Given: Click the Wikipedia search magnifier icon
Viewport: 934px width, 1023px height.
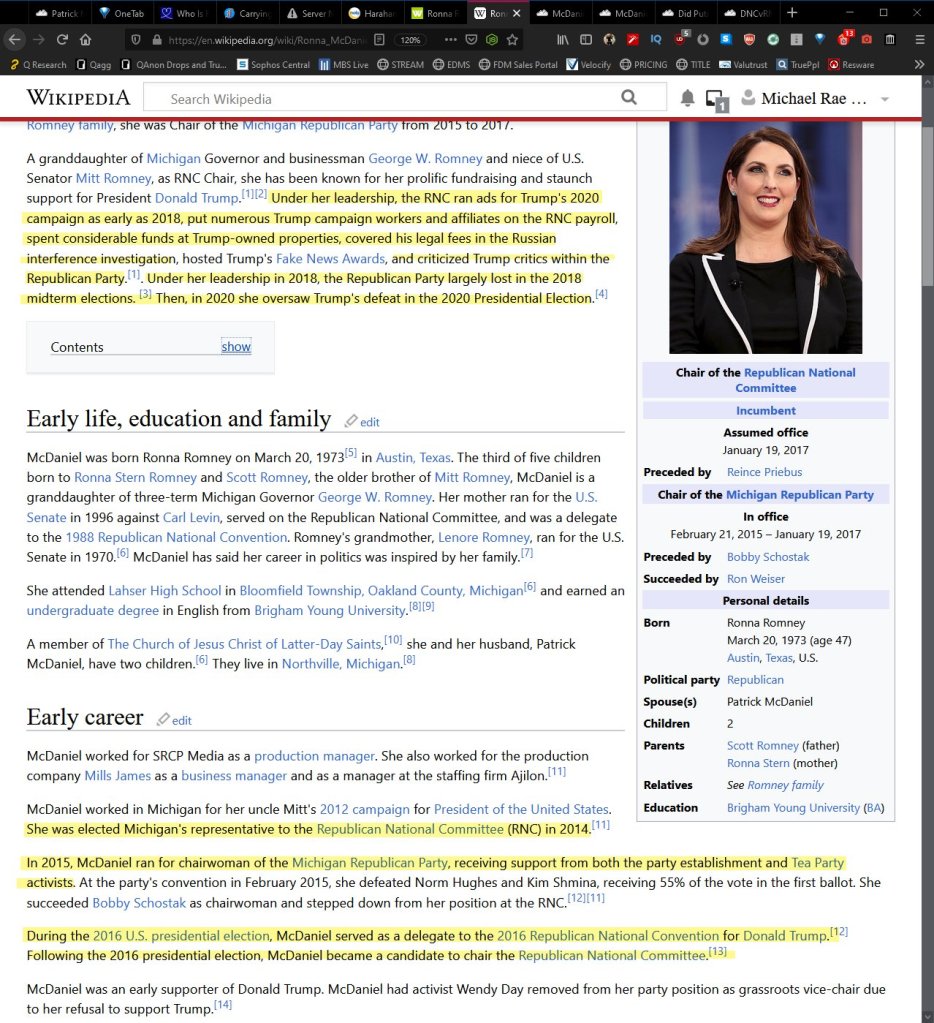Looking at the screenshot, I should pyautogui.click(x=628, y=97).
